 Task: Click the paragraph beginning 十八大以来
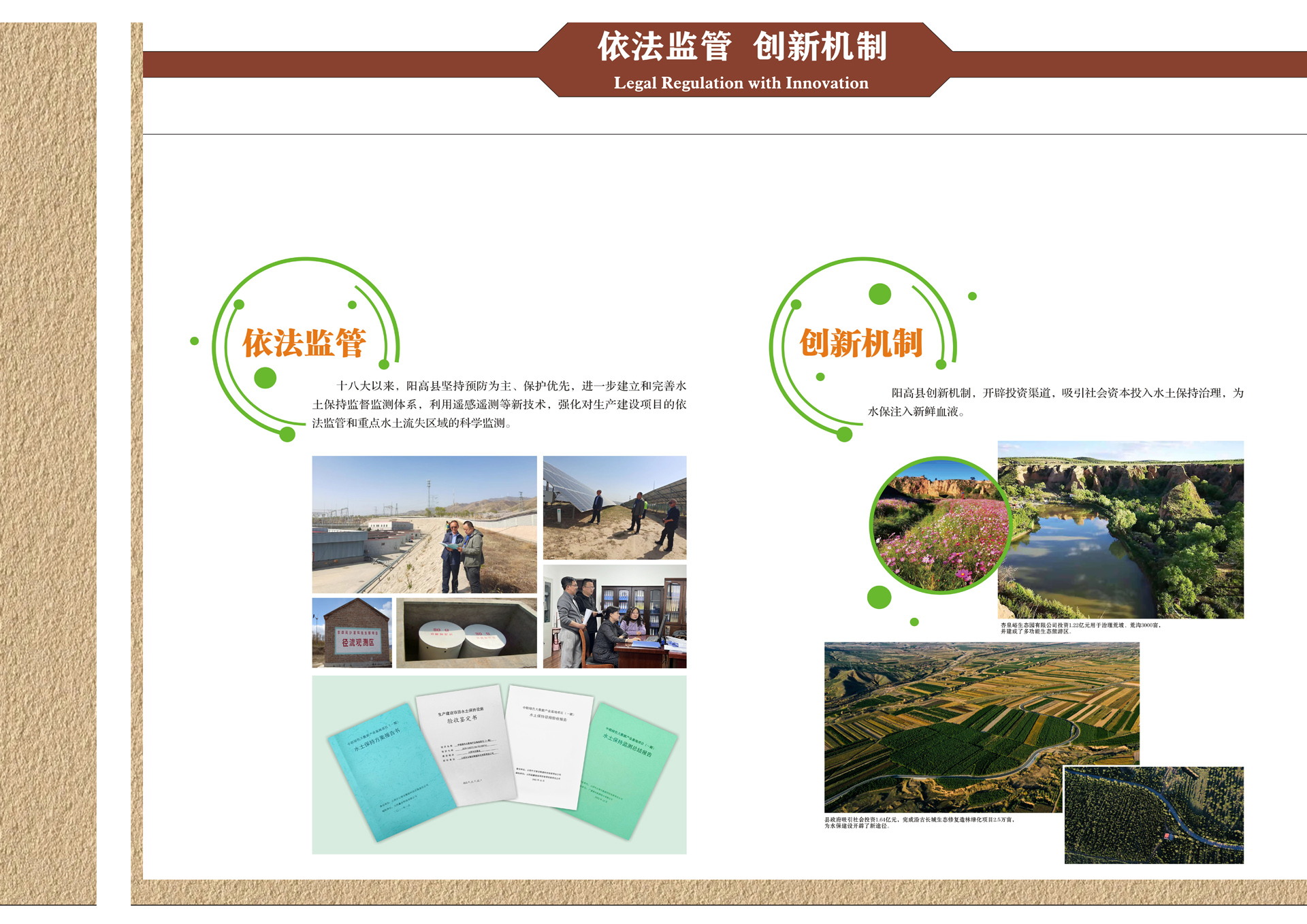pos(499,404)
